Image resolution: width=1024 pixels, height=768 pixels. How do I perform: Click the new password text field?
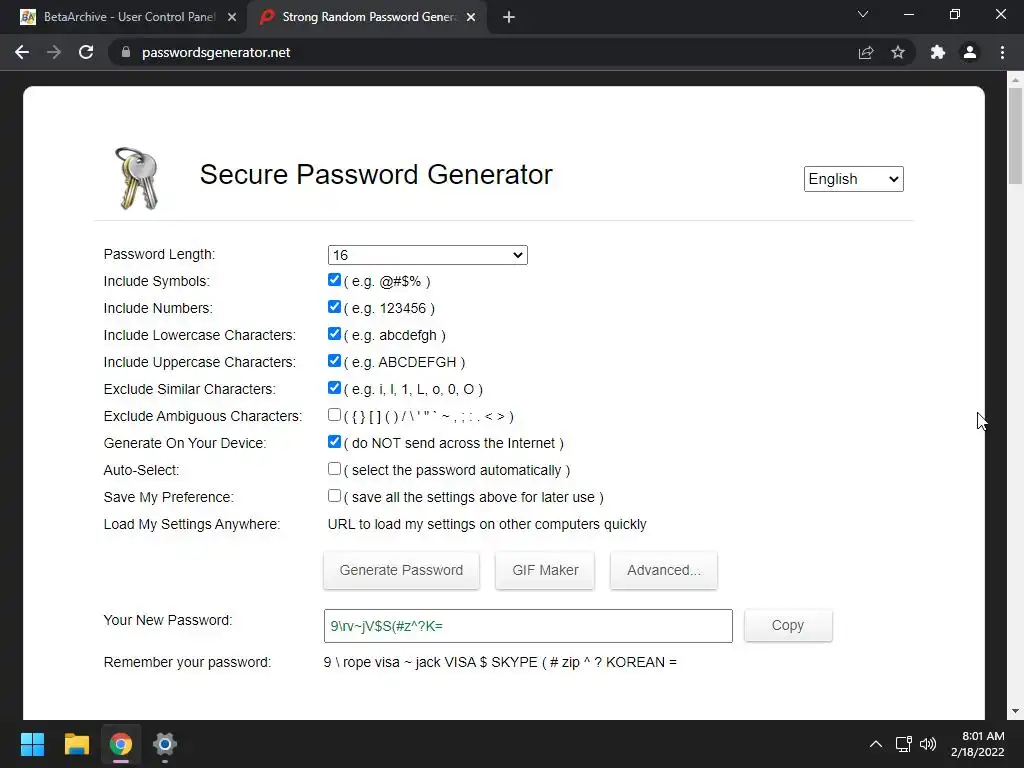pyautogui.click(x=528, y=626)
